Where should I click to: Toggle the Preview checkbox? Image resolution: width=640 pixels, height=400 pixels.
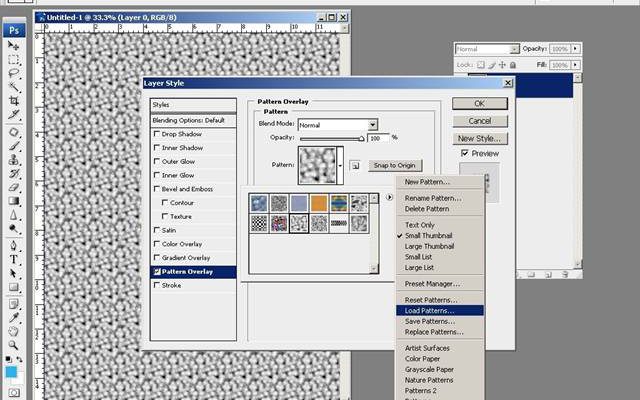(465, 154)
